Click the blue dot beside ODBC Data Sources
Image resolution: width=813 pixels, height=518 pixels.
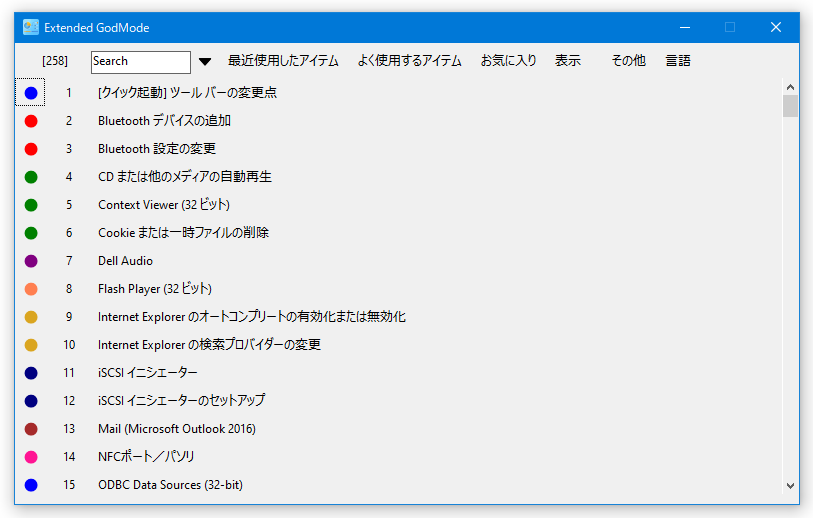[x=31, y=485]
